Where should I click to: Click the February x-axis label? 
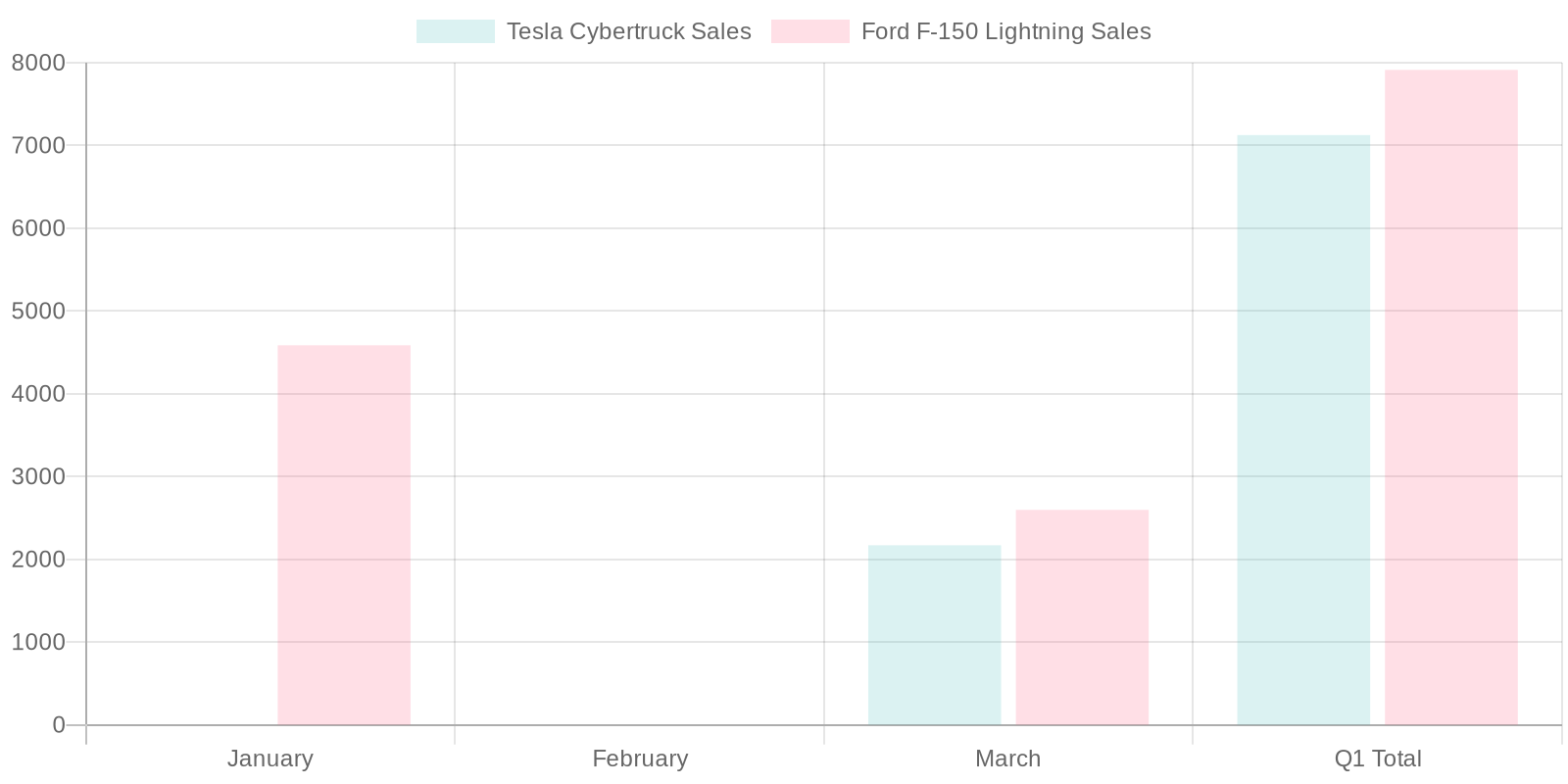640,759
